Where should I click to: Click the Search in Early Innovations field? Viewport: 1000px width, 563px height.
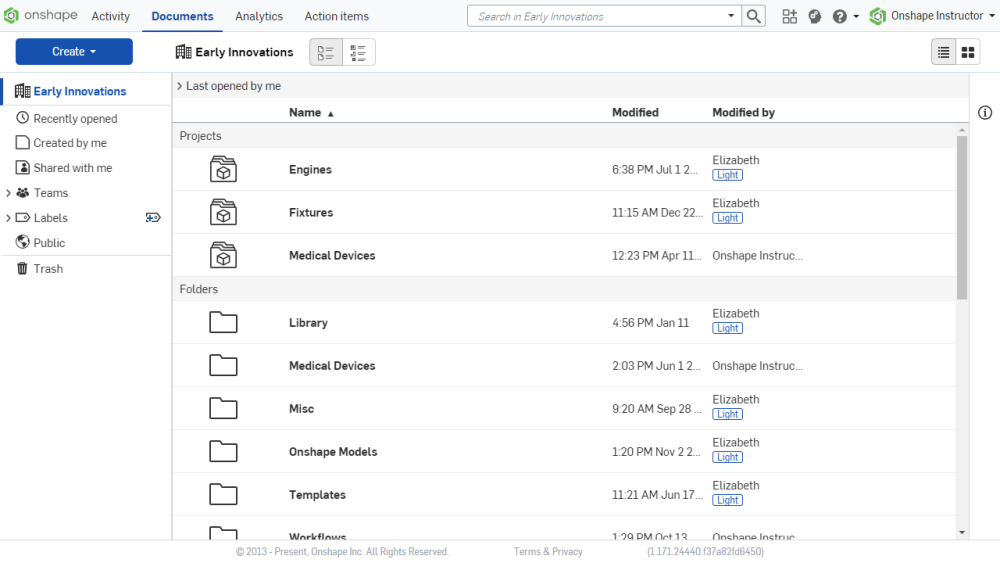(x=596, y=16)
